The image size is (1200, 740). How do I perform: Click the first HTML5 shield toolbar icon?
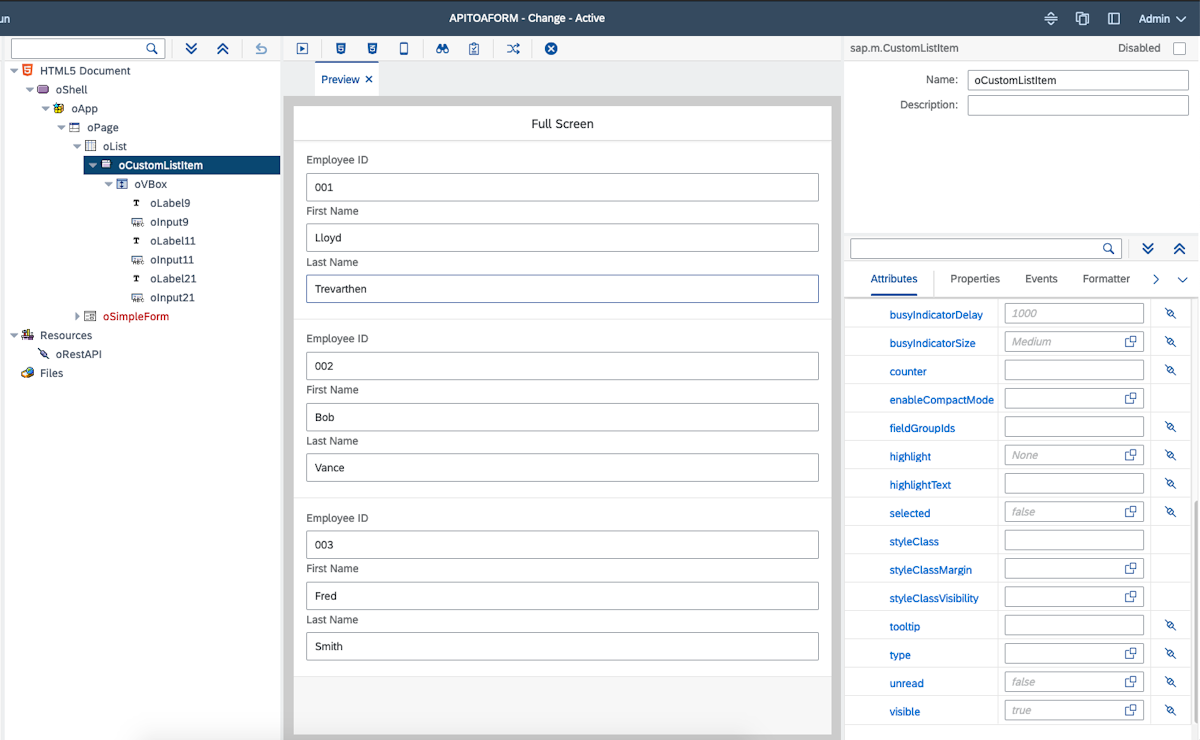[341, 48]
